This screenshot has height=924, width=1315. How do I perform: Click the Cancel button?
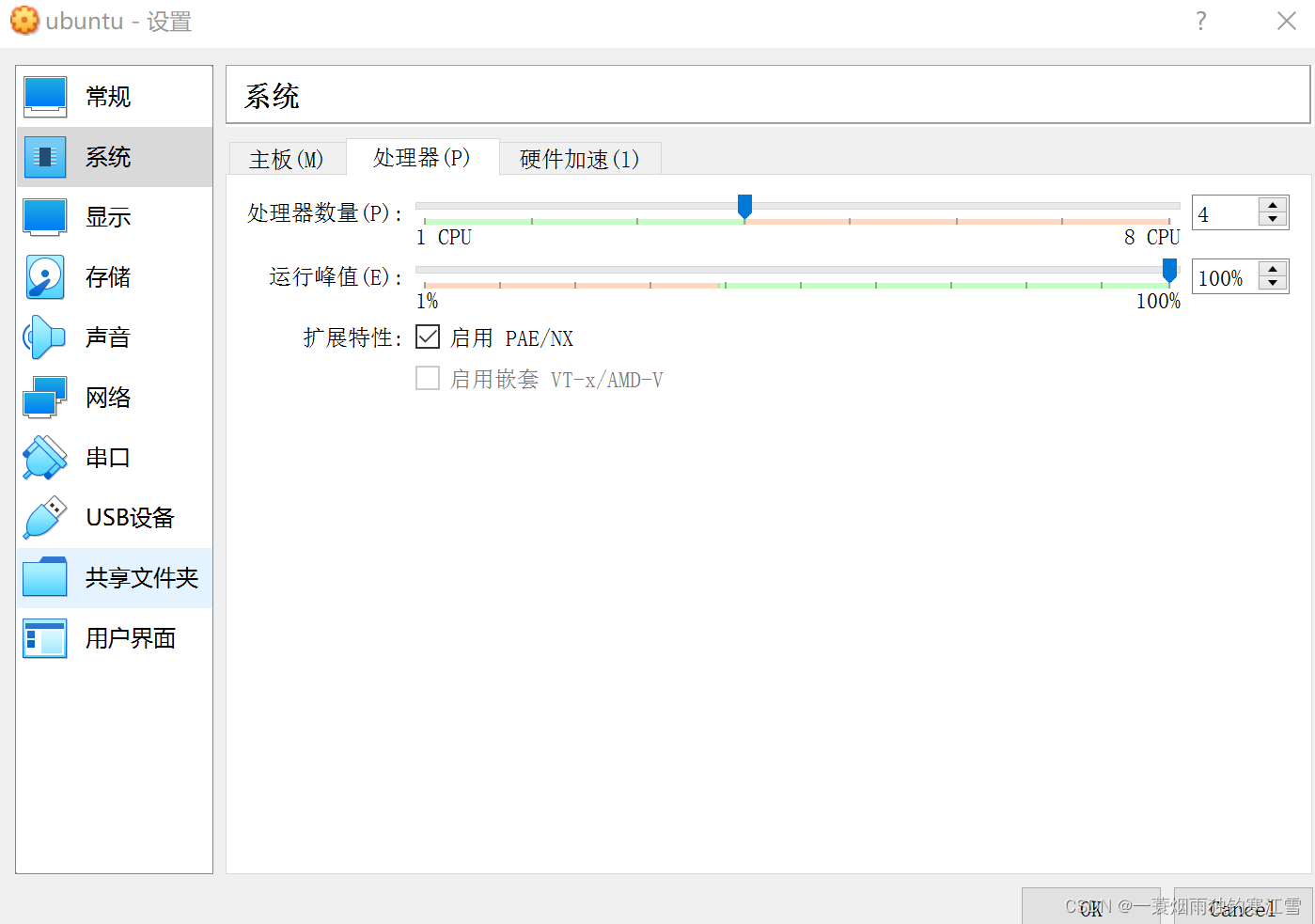(1243, 907)
